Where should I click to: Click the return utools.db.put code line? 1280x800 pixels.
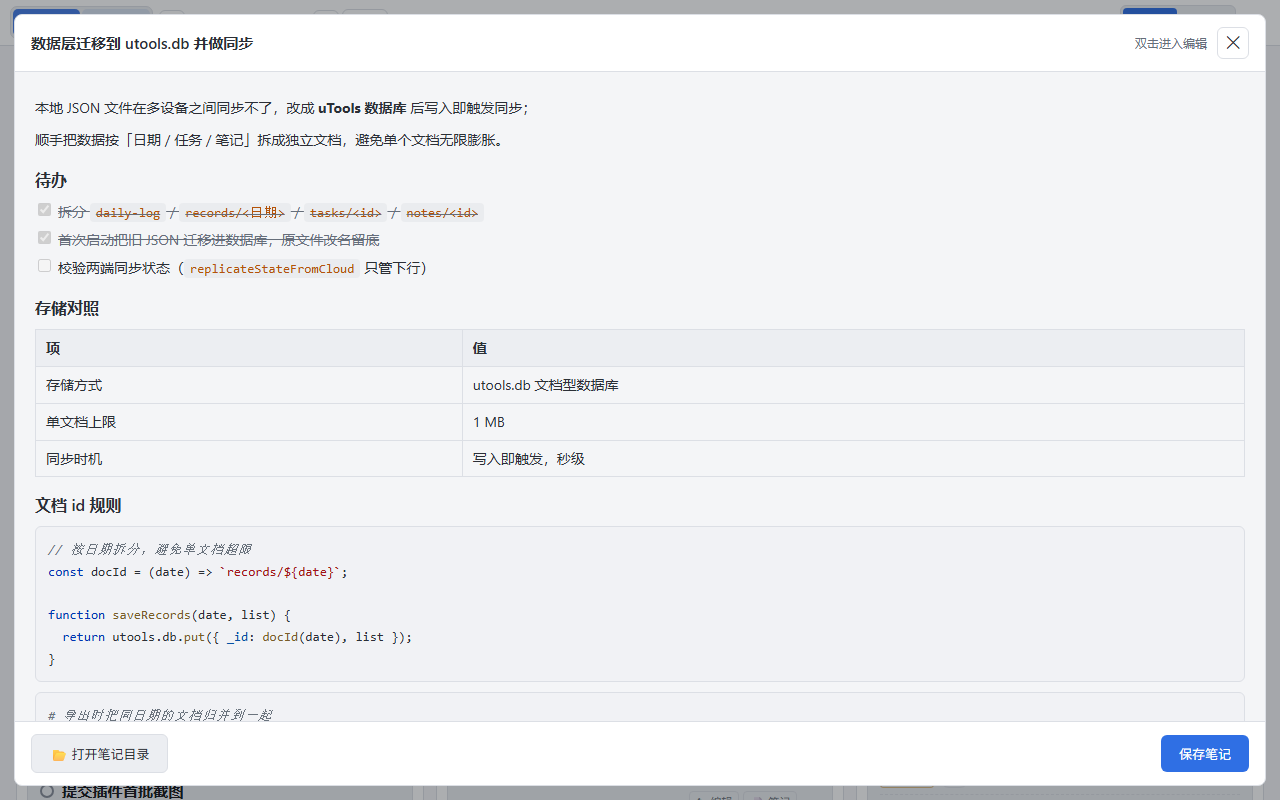click(237, 637)
